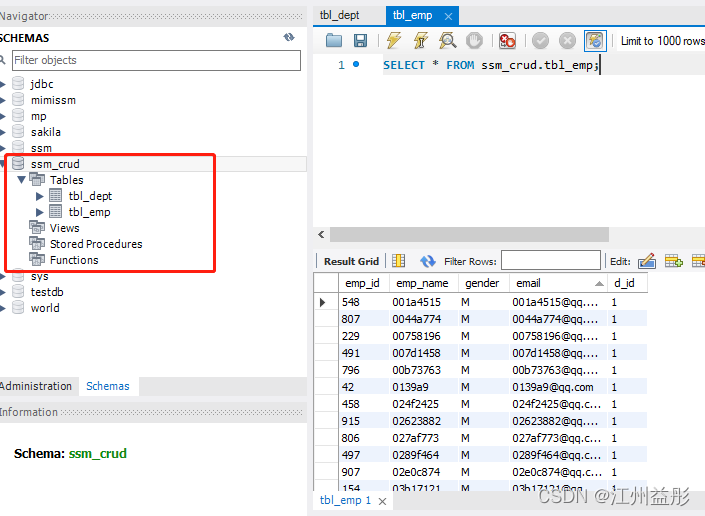Image resolution: width=705 pixels, height=516 pixels.
Task: Click emp_id cell 807
Action: [x=363, y=319]
